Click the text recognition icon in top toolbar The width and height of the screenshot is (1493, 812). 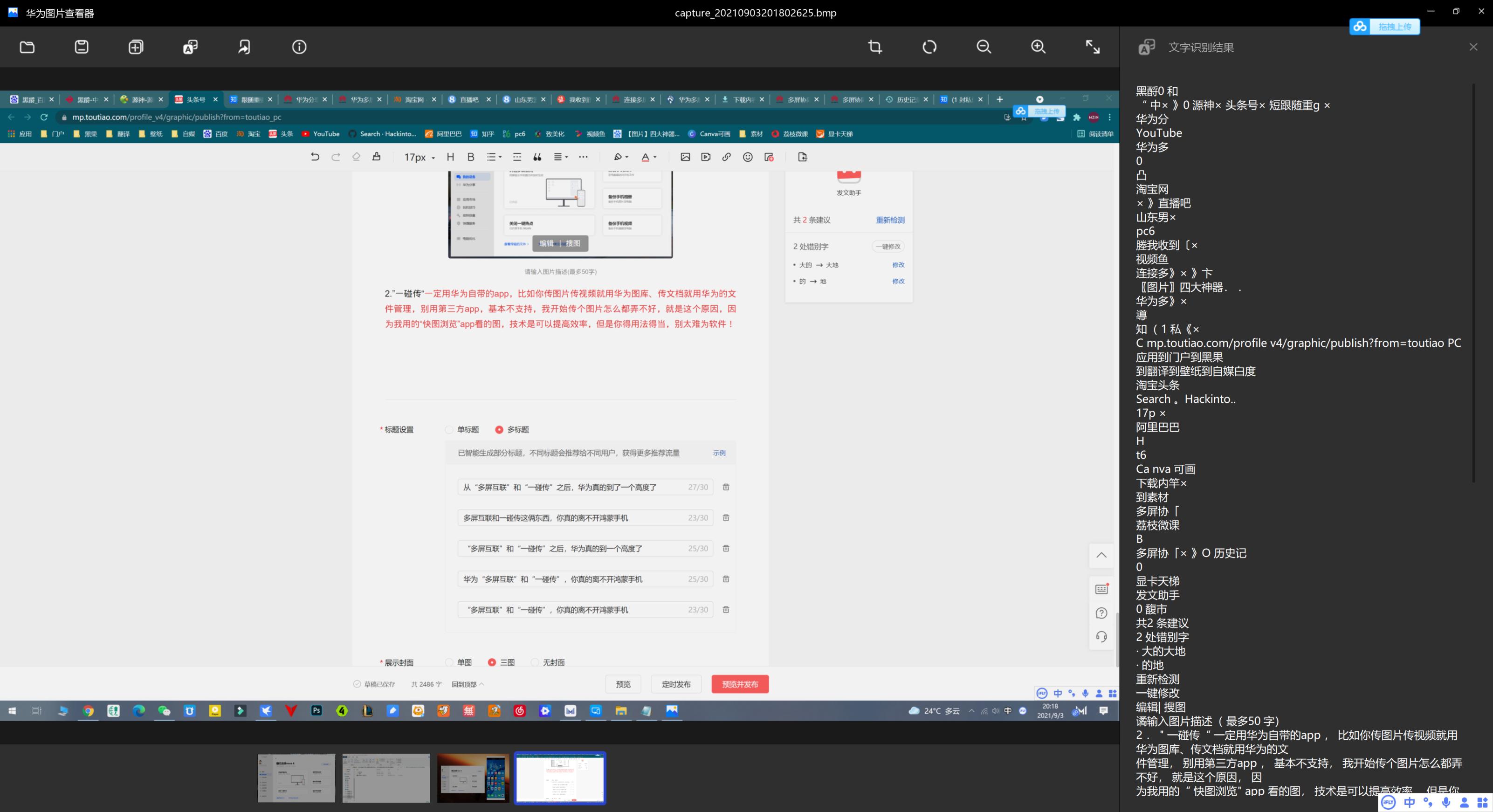click(x=190, y=47)
